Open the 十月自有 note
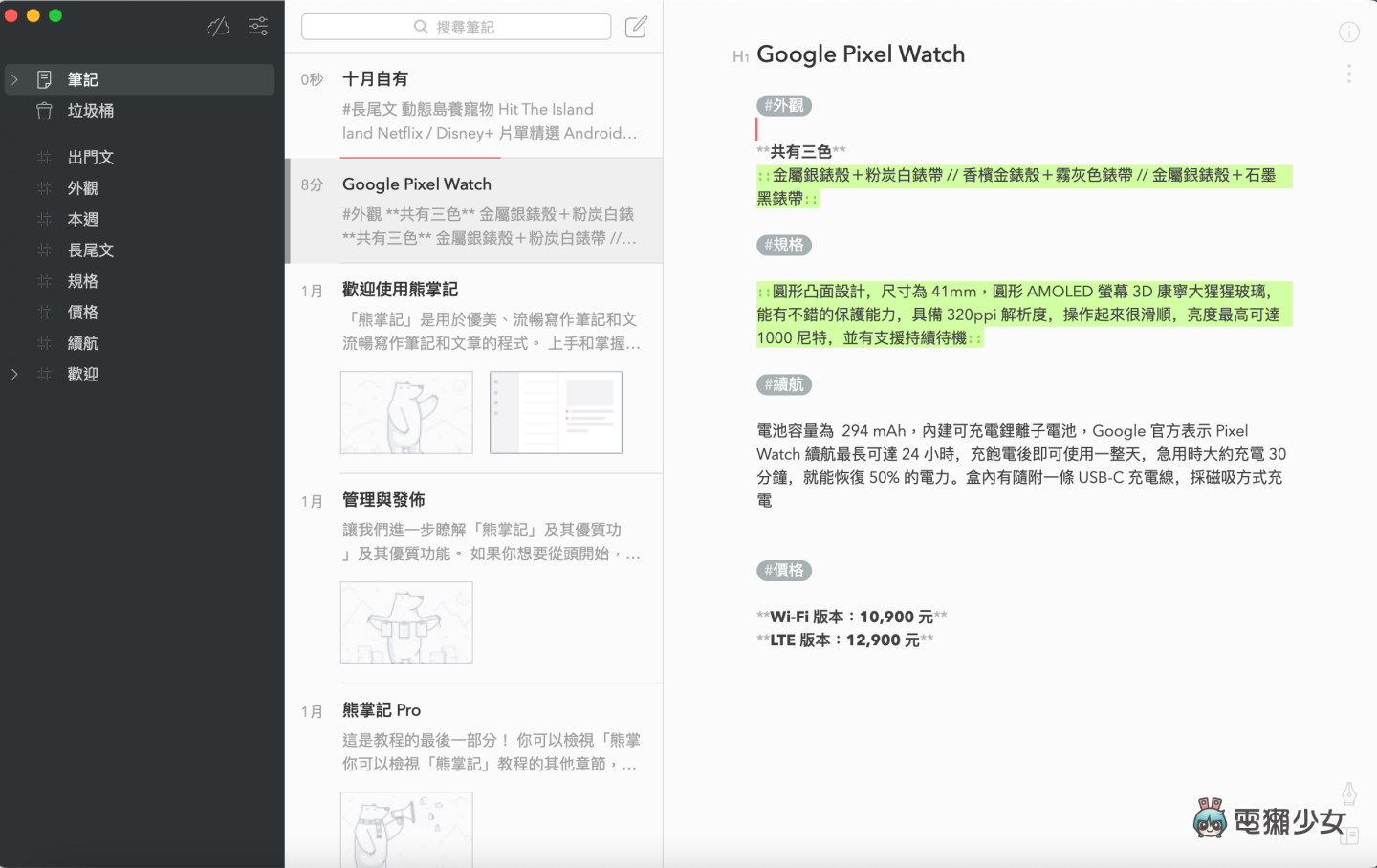Screen dimensions: 1377x868 (474, 105)
